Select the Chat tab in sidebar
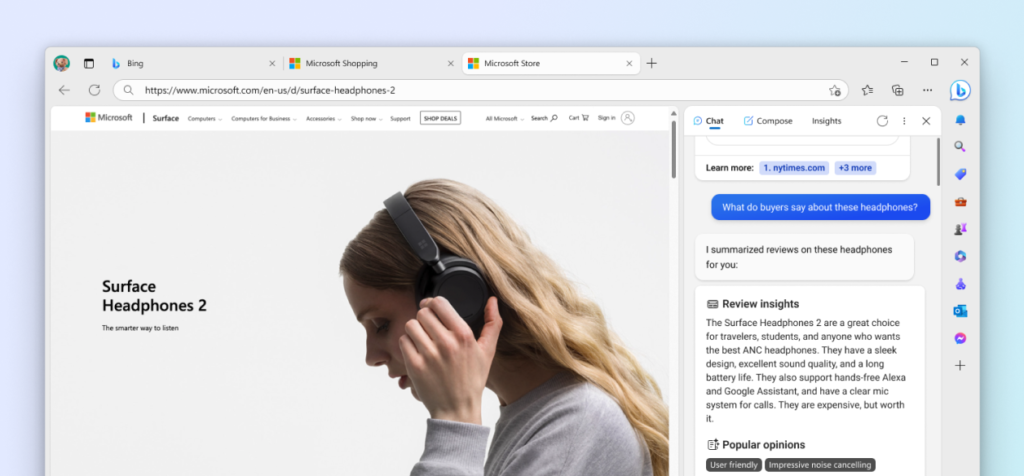 tap(709, 121)
